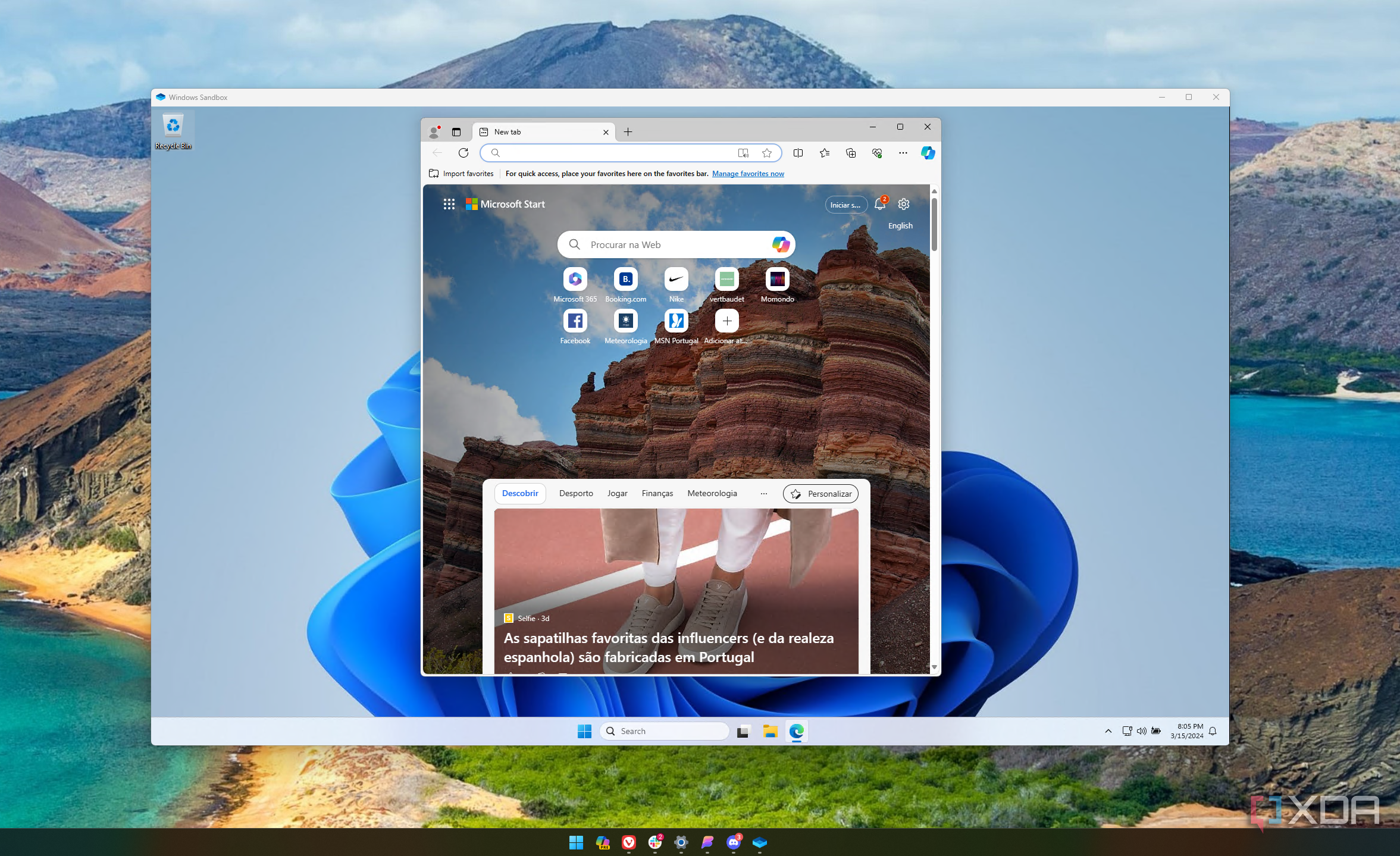This screenshot has height=856, width=1400.
Task: Open the Microsoft Start app launcher grid
Action: [449, 204]
